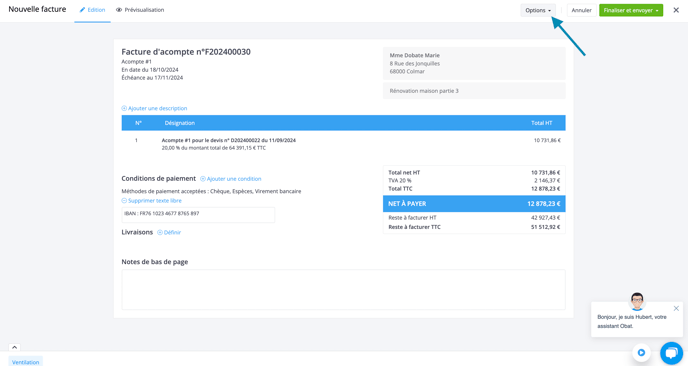Click Rénovation maison partie 3 field
This screenshot has width=688, height=366.
pyautogui.click(x=474, y=91)
